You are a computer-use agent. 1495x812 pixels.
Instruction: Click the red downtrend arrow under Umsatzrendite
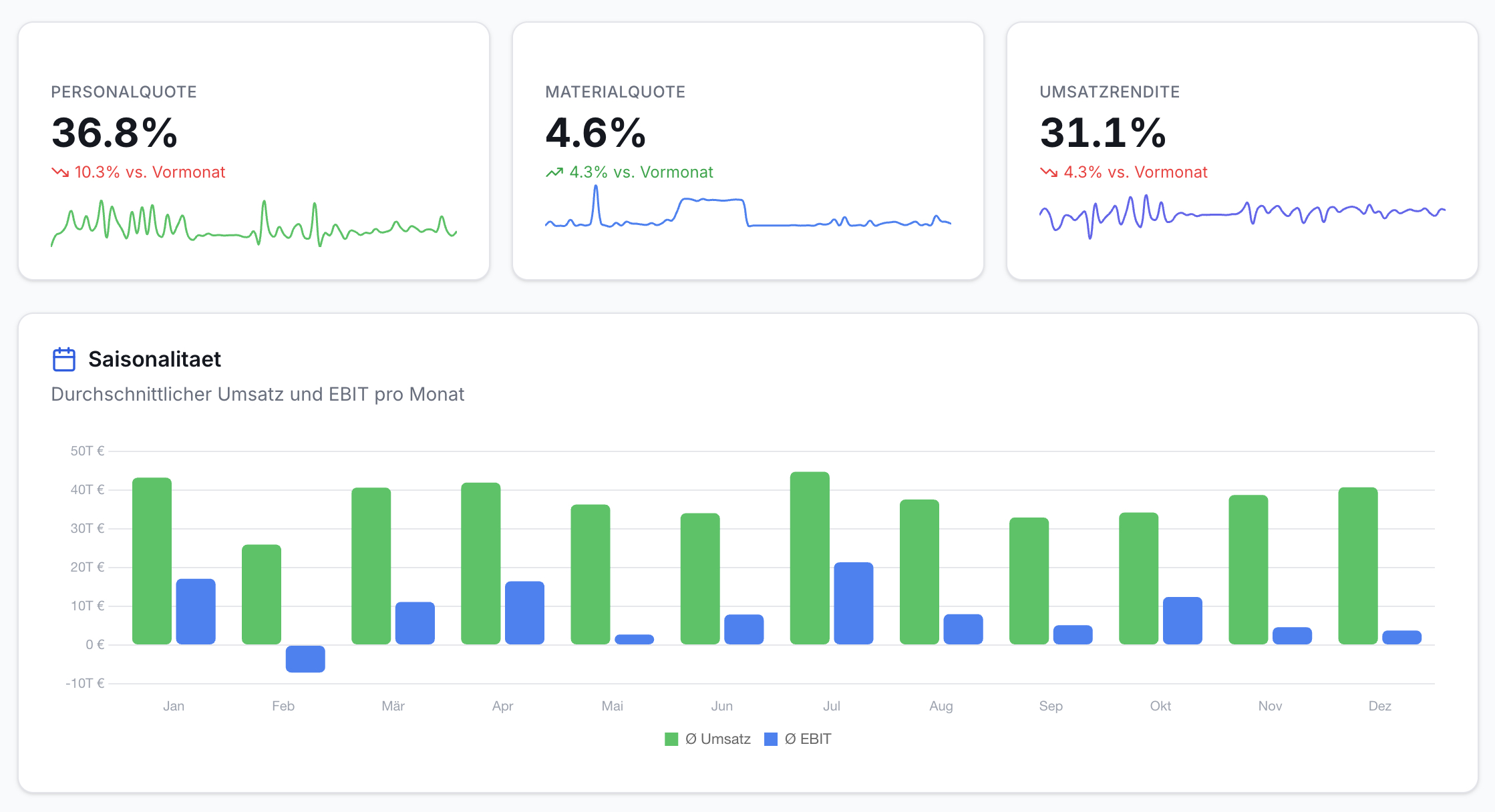pos(1049,172)
